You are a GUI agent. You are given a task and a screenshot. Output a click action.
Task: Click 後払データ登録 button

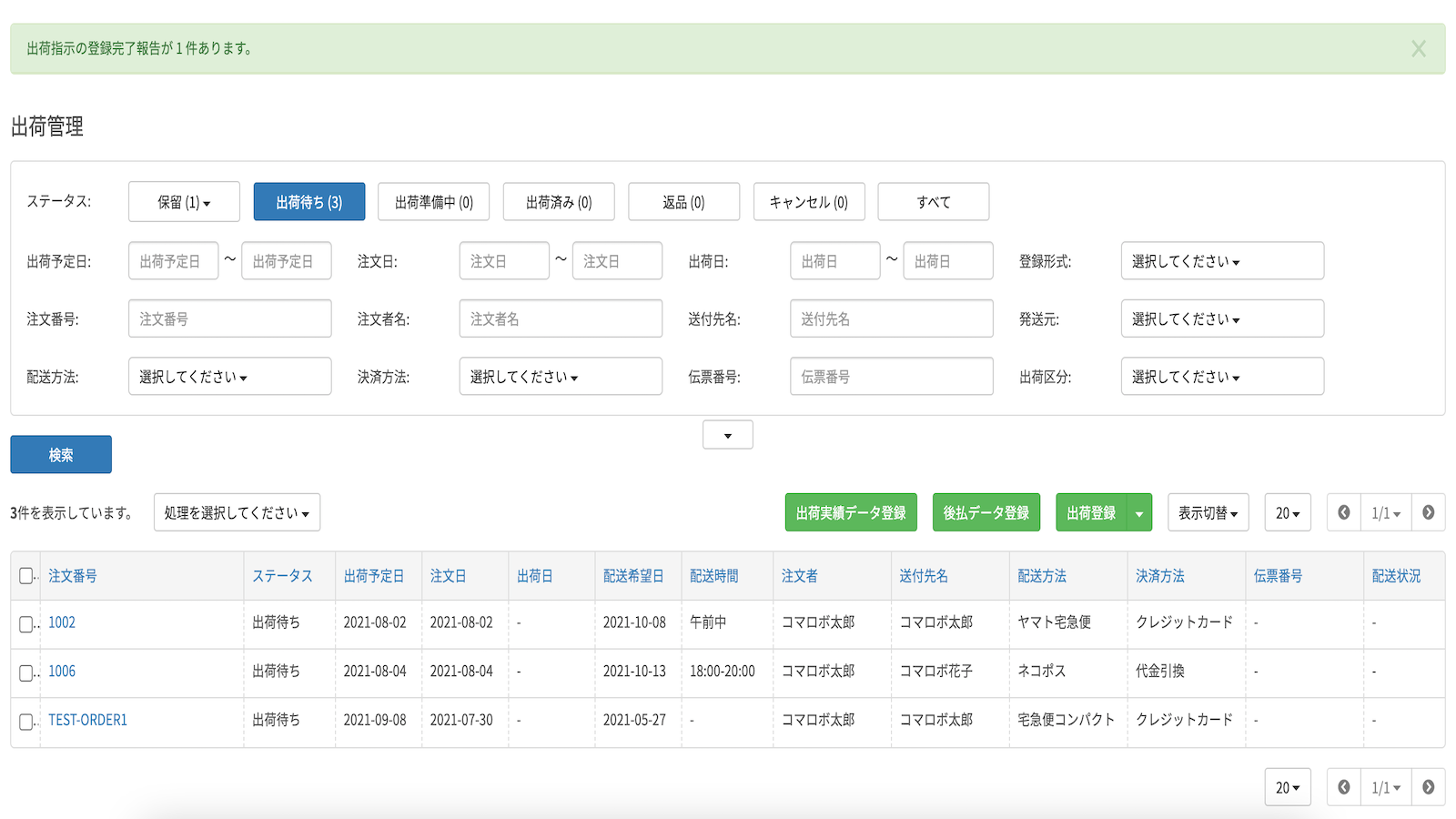[x=986, y=512]
